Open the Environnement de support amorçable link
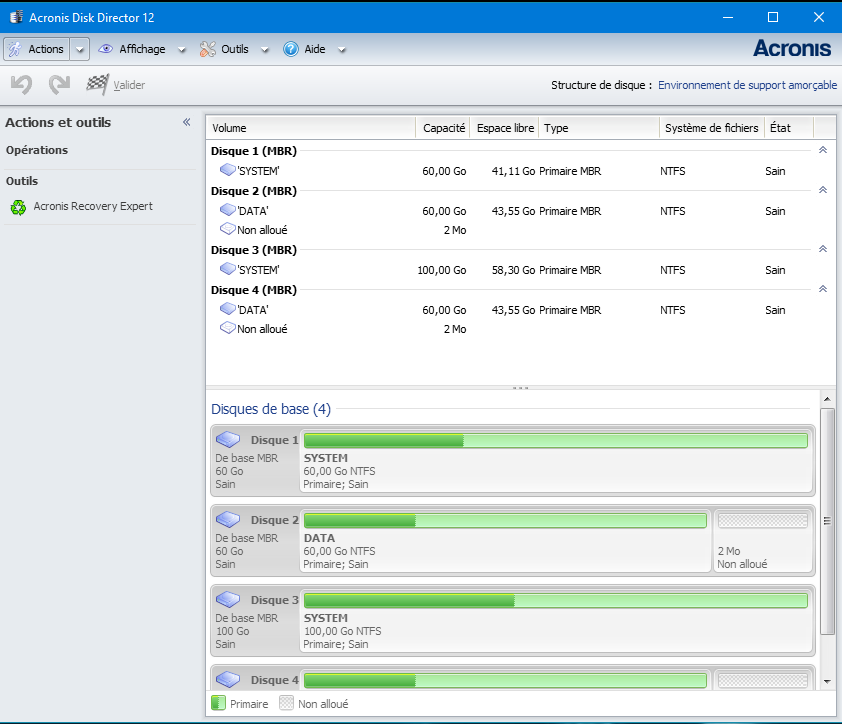The height and width of the screenshot is (724, 842). (747, 85)
